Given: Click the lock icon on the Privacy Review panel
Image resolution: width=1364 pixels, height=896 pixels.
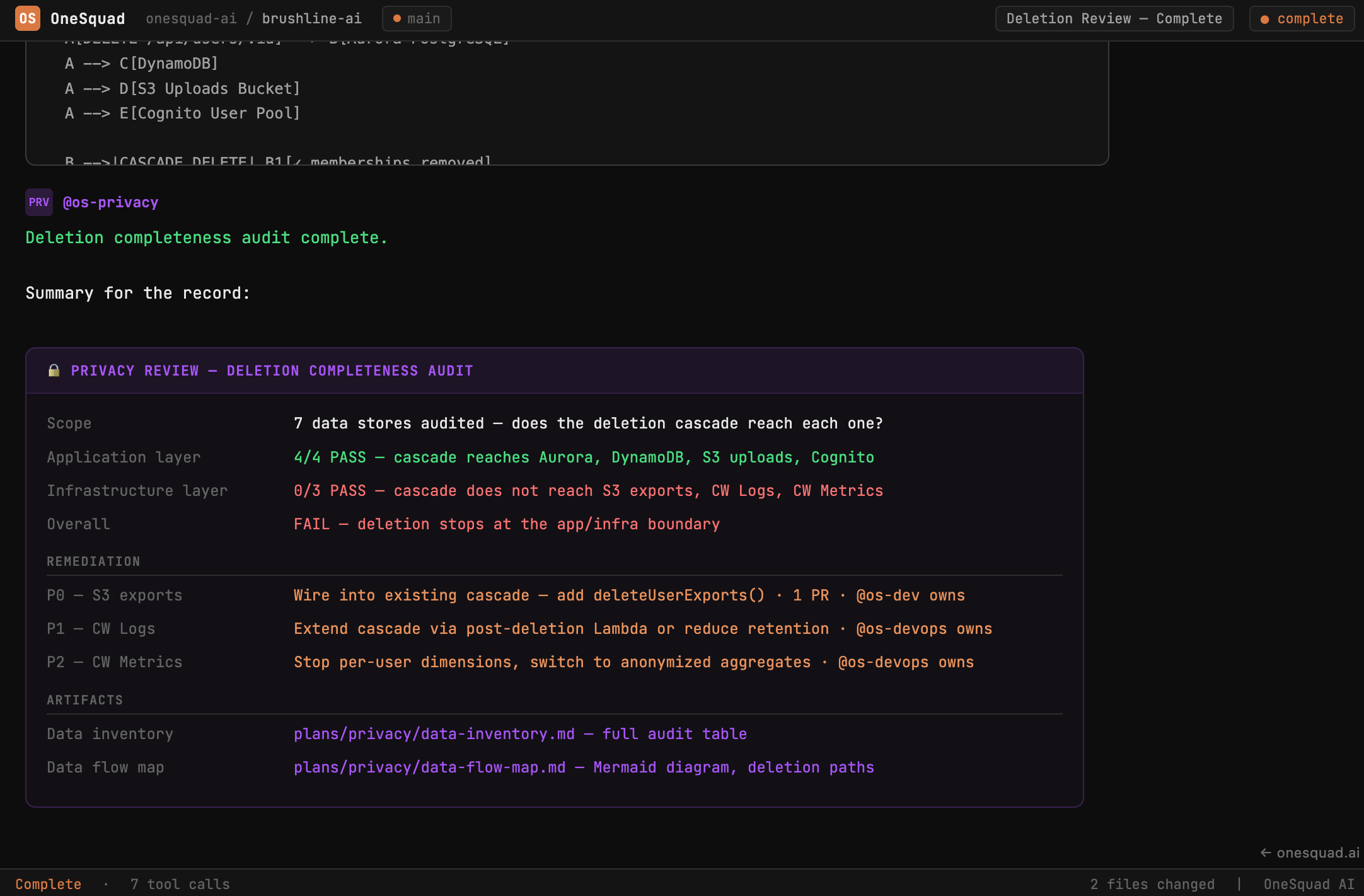Looking at the screenshot, I should pos(54,370).
